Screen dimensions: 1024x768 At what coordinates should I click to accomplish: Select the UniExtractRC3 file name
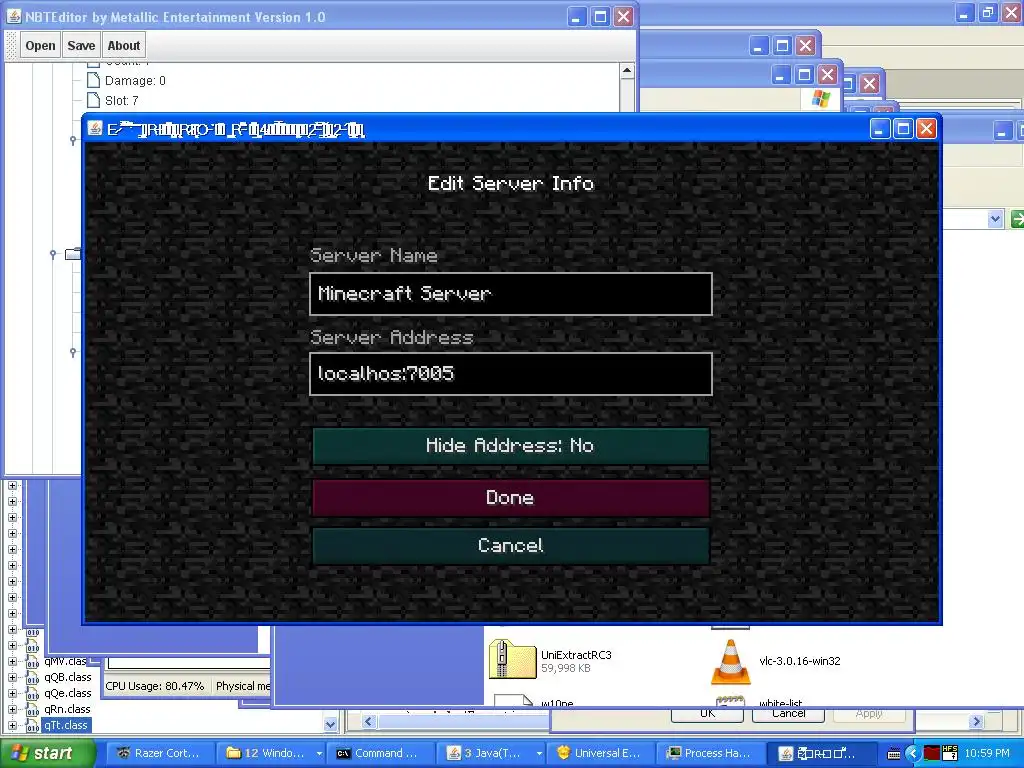576,655
